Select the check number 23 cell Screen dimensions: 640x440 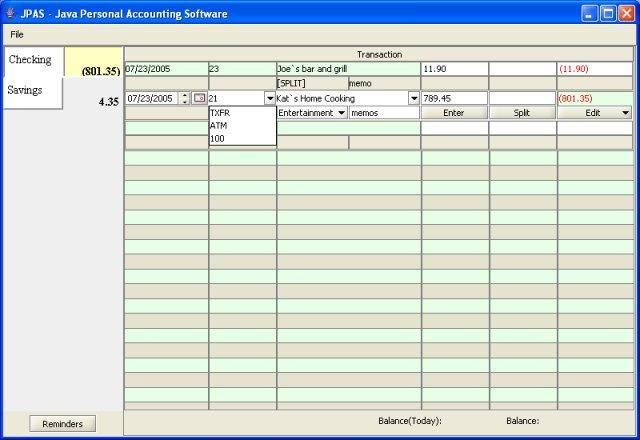[x=242, y=69]
